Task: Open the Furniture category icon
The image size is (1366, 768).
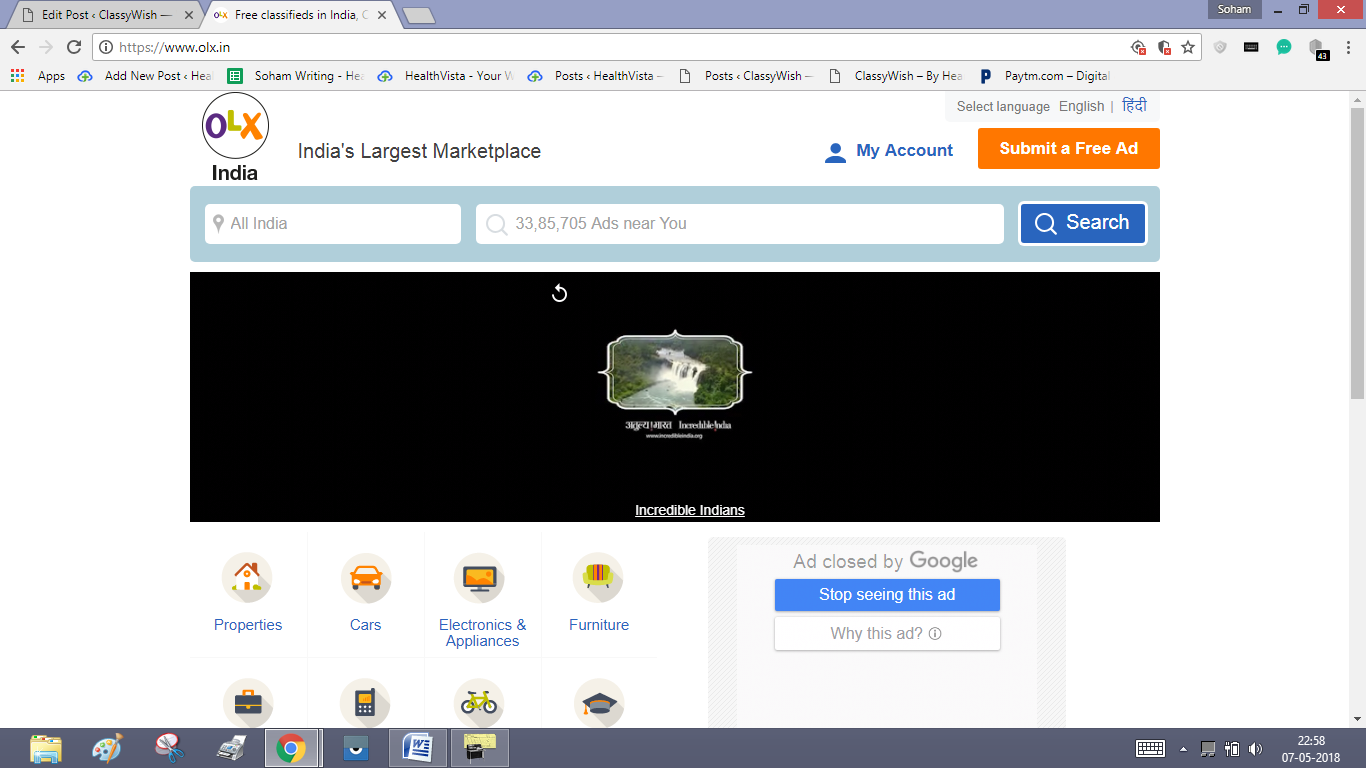Action: 598,578
